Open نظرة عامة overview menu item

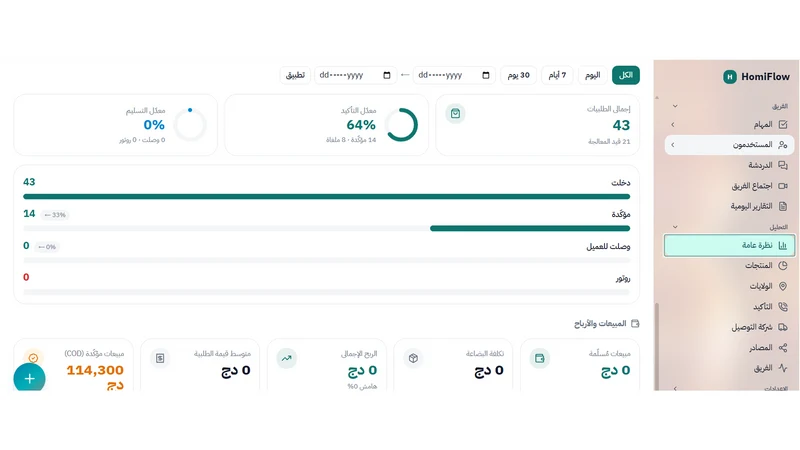coord(729,245)
